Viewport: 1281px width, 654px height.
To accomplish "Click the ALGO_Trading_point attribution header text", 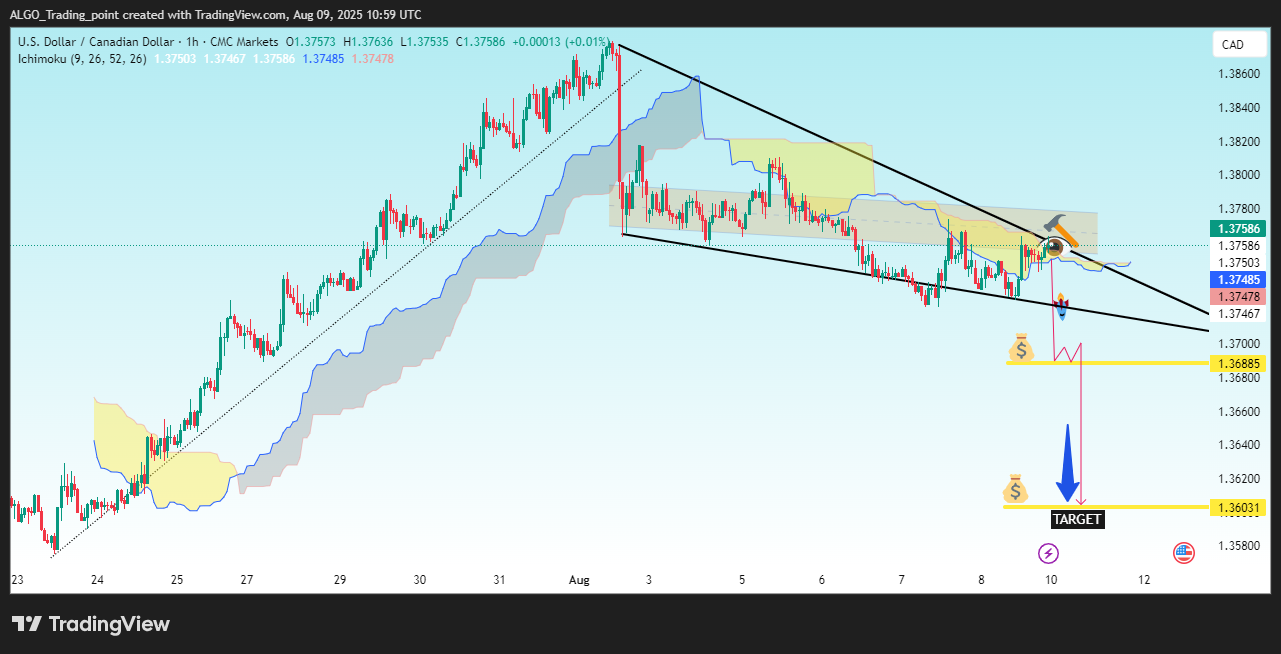I will [216, 15].
